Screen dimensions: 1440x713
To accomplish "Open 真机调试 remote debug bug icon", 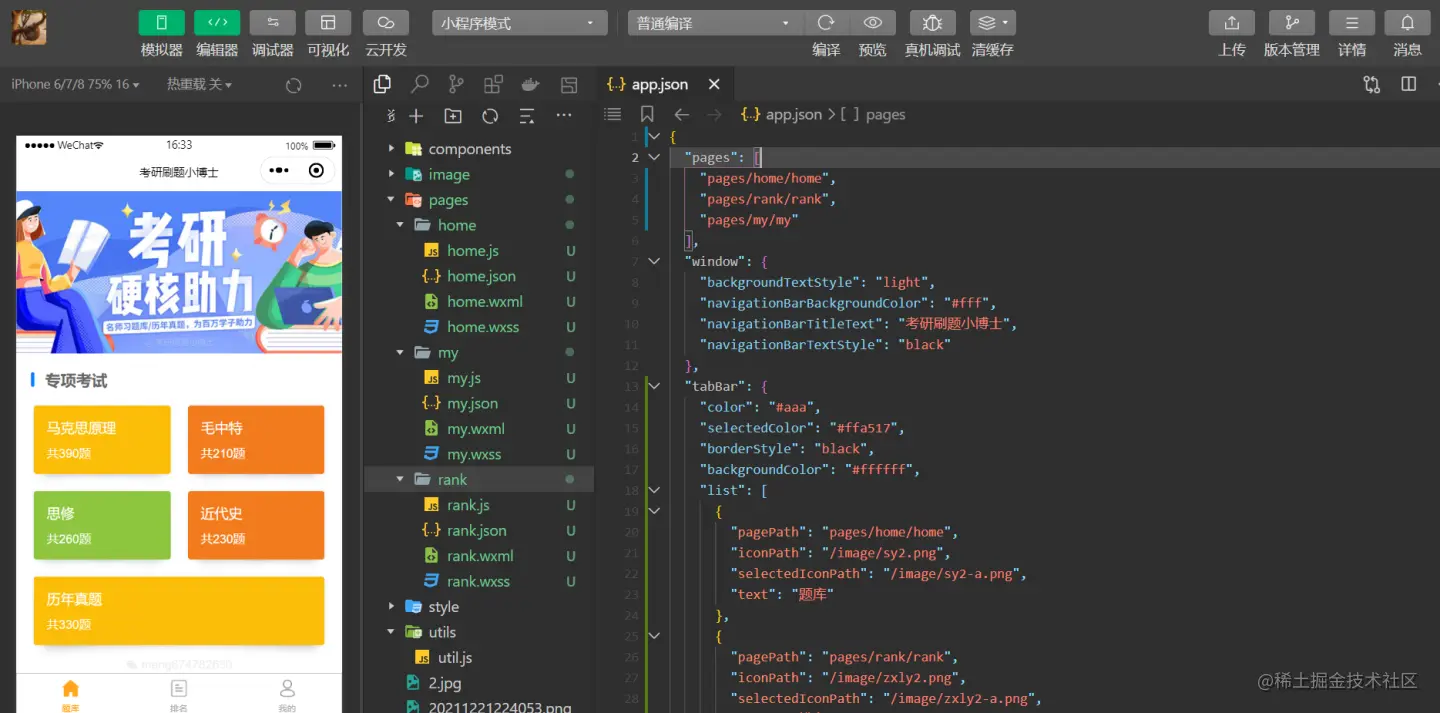I will [x=932, y=23].
